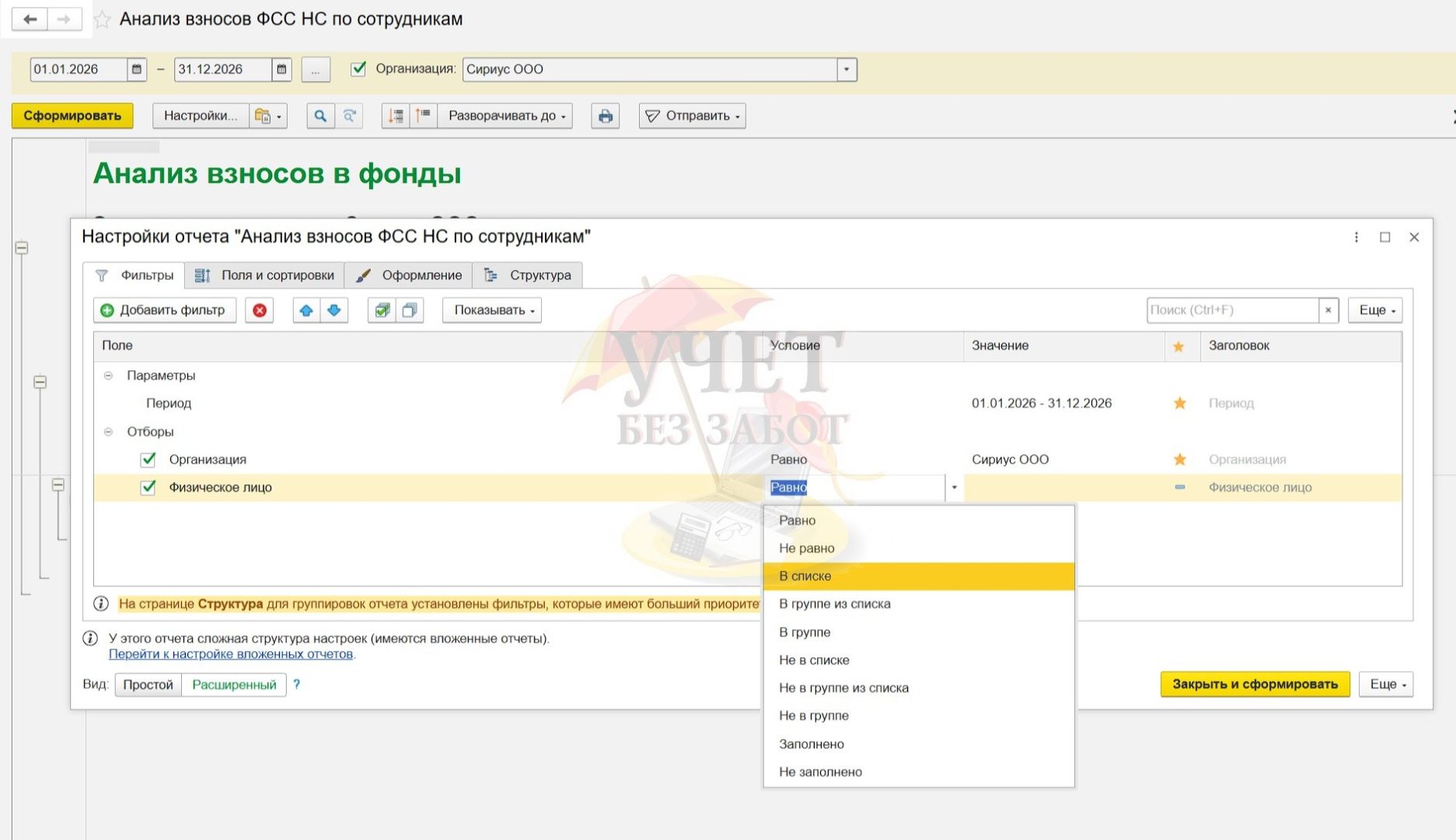
Task: Toggle the Организация filter checkbox in Отборы
Action: point(148,460)
